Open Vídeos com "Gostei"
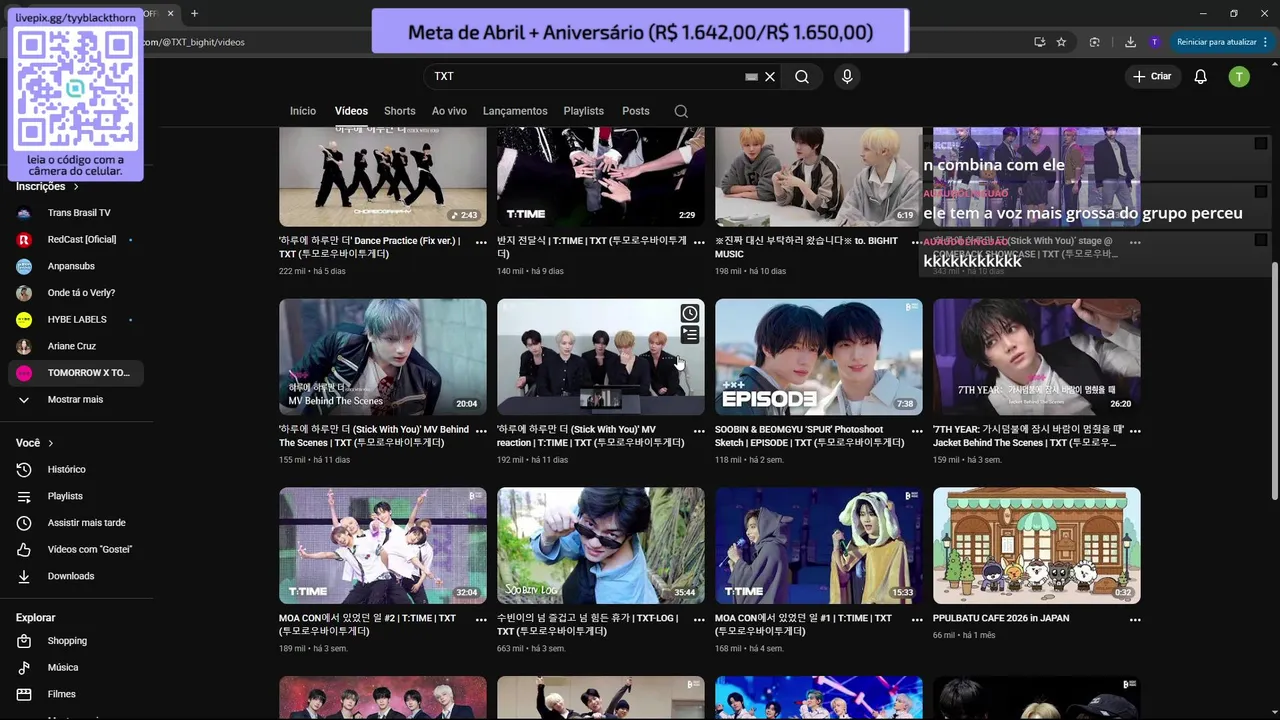 (76, 549)
